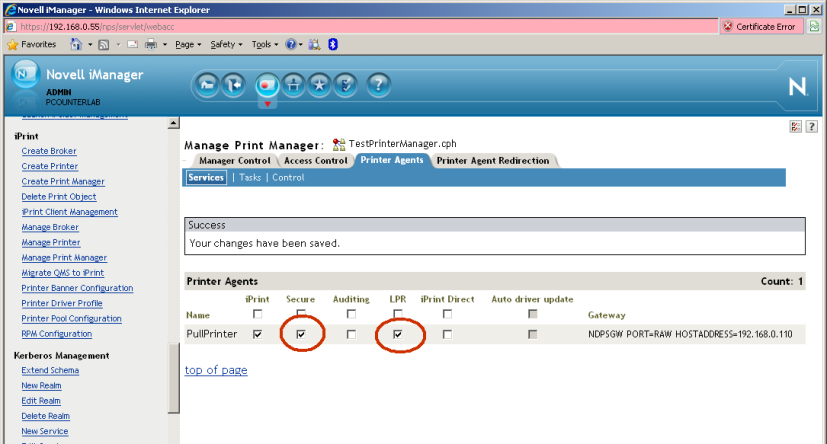The image size is (827, 444).
Task: Open the Safety dropdown menu
Action: (226, 44)
